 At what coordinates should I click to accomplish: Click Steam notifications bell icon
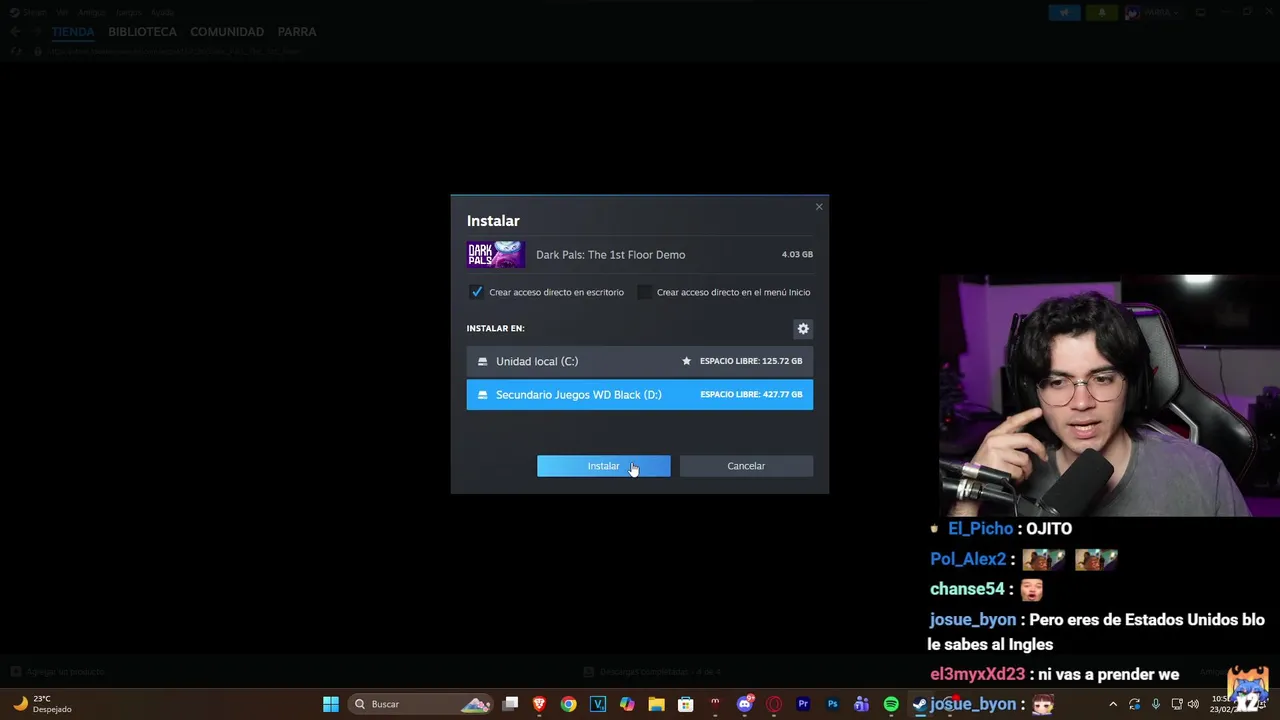pyautogui.click(x=1103, y=13)
